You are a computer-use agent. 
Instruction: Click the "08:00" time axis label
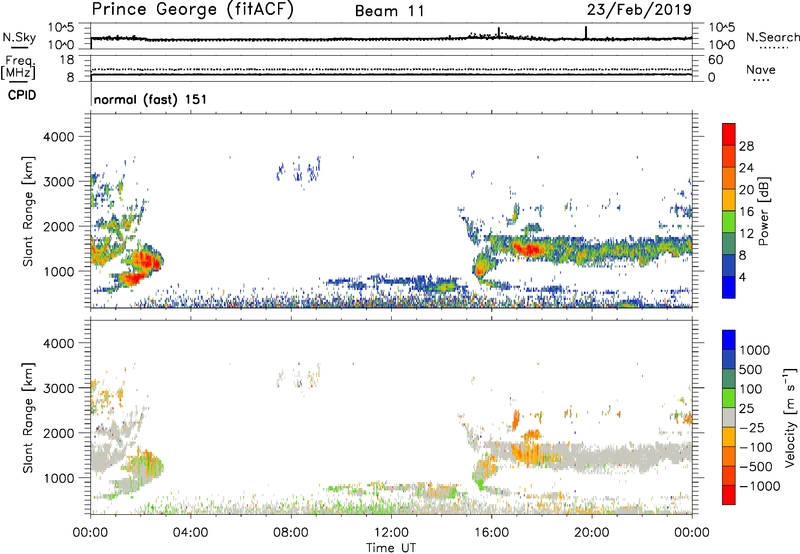(291, 533)
